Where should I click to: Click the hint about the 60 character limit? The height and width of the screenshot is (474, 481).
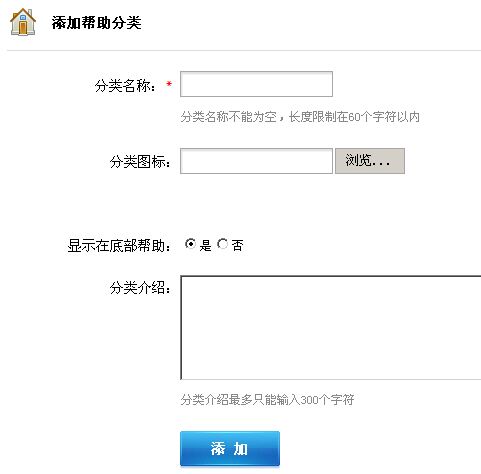(x=300, y=117)
